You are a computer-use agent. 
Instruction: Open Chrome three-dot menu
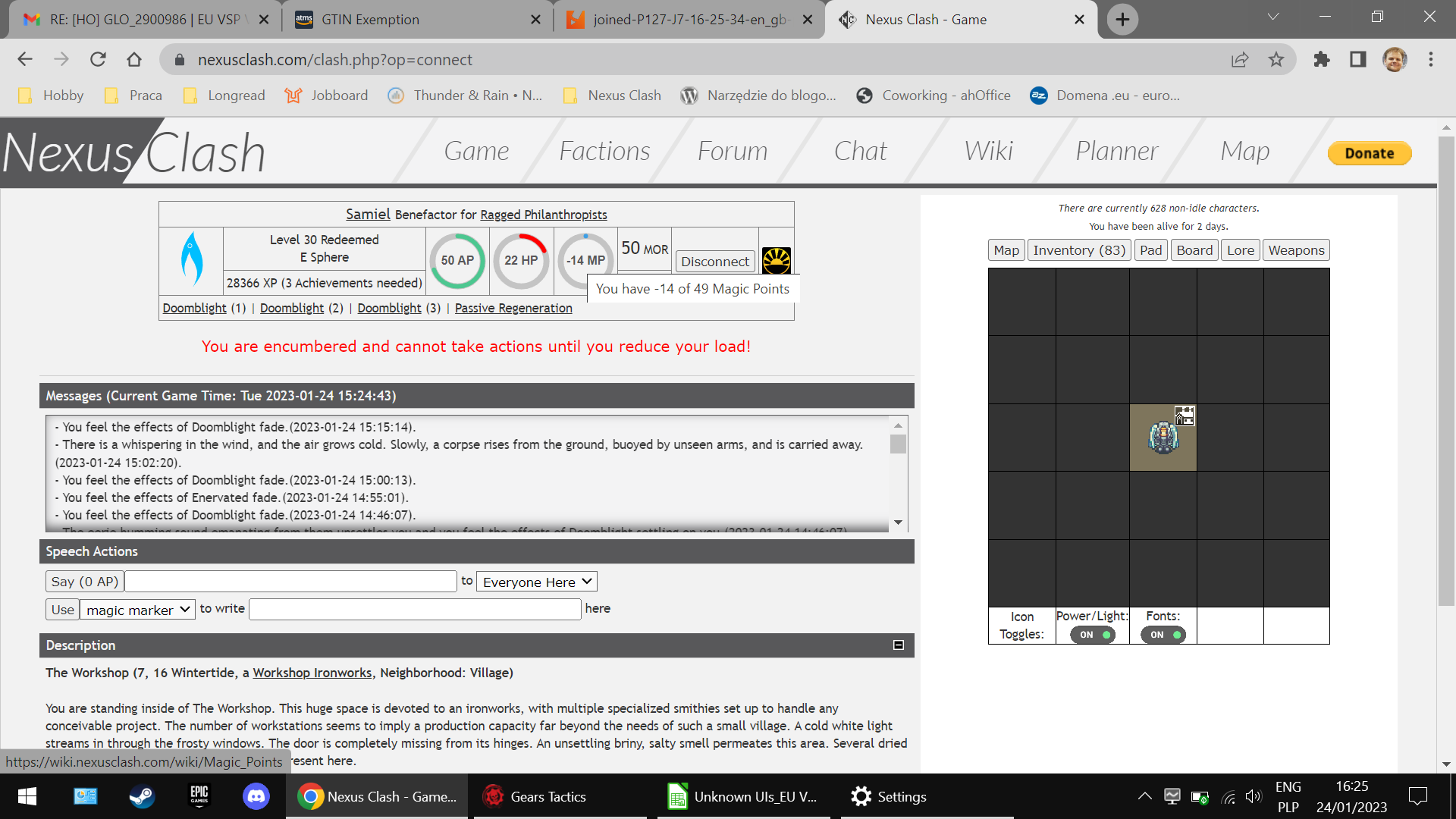[x=1431, y=59]
